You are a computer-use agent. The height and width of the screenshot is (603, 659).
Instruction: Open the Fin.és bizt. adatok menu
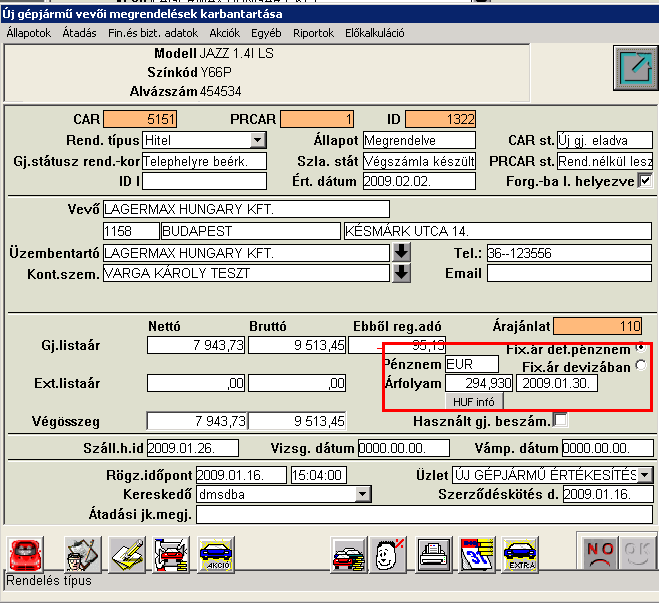pos(153,33)
